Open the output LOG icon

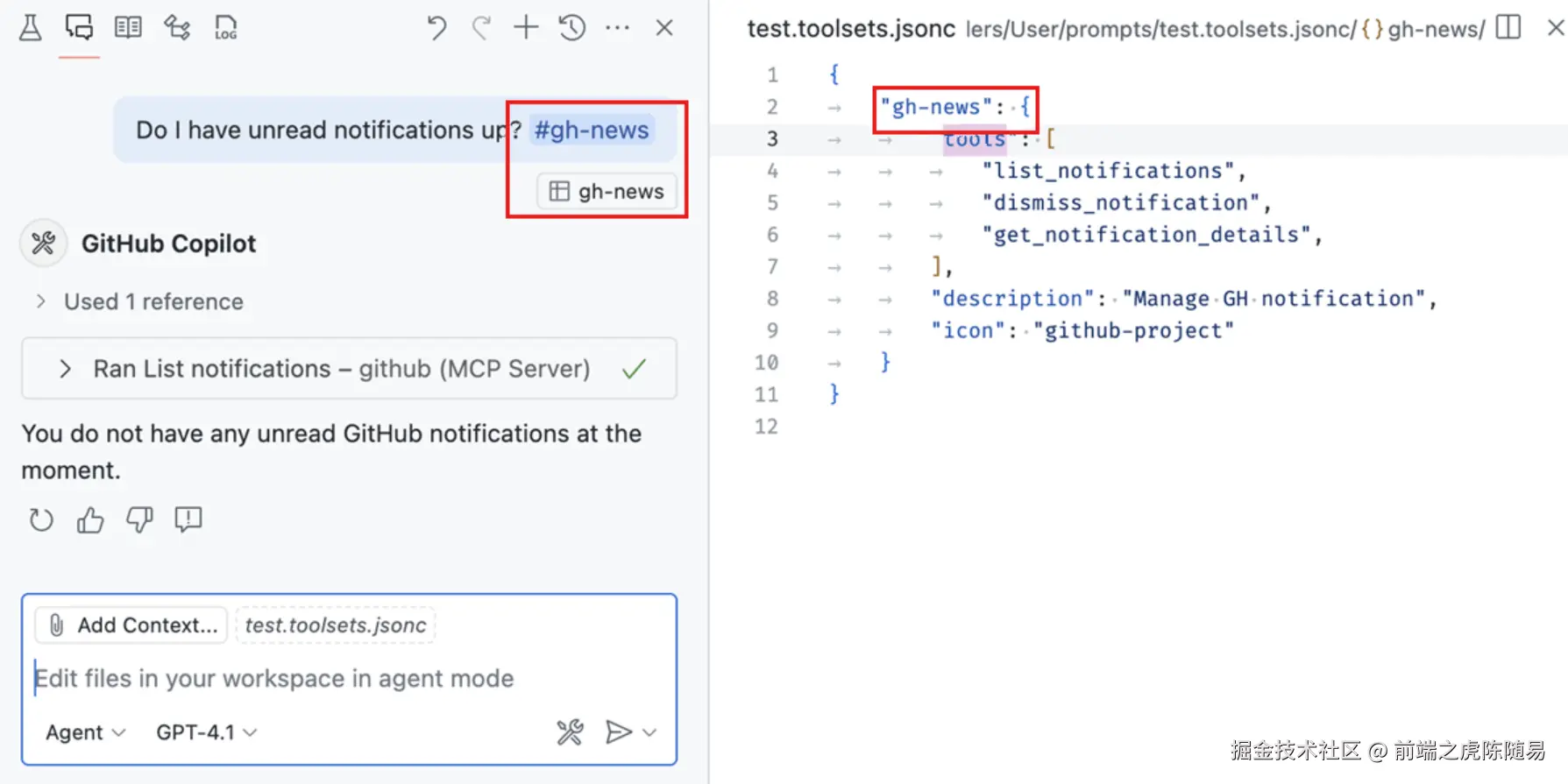click(x=225, y=28)
